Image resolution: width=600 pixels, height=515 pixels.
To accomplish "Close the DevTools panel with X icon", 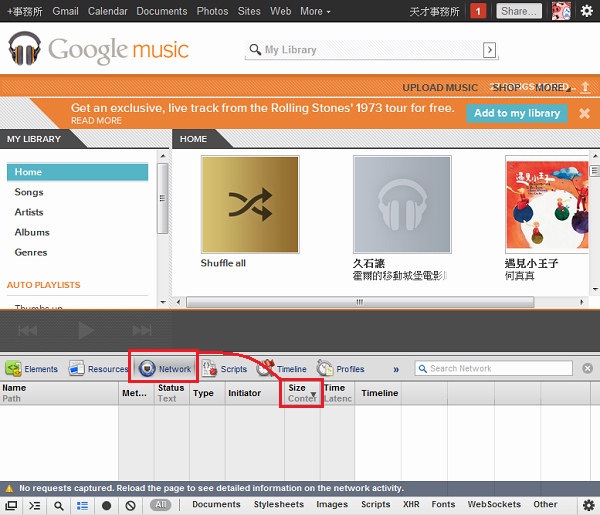I will pos(587,368).
